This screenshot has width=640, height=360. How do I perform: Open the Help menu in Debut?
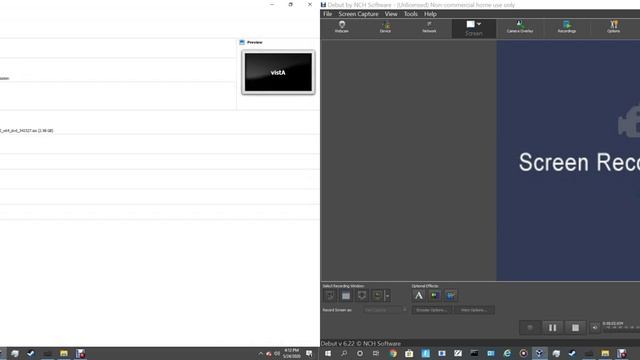430,14
